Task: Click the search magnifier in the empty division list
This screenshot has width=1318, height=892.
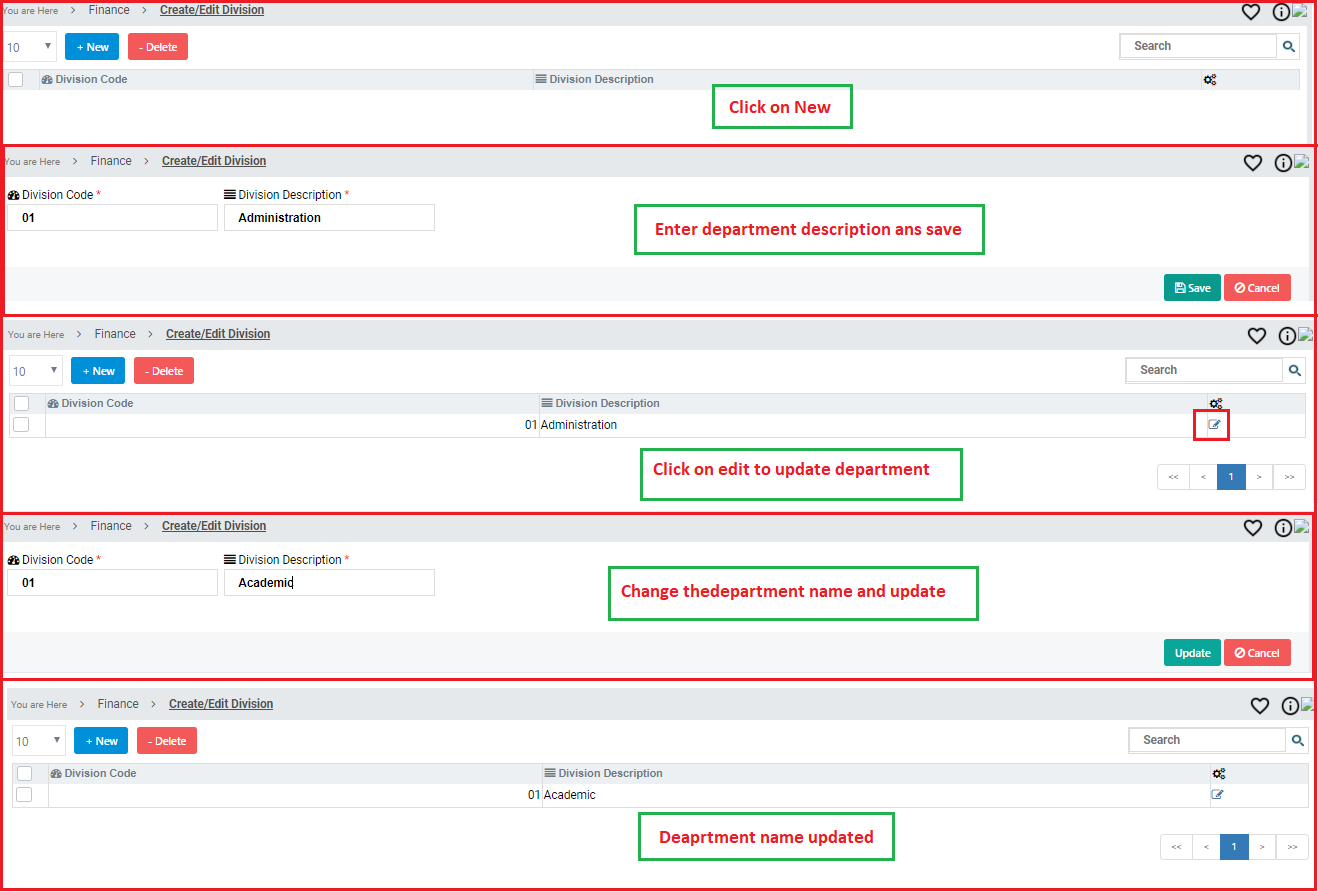Action: (1289, 46)
